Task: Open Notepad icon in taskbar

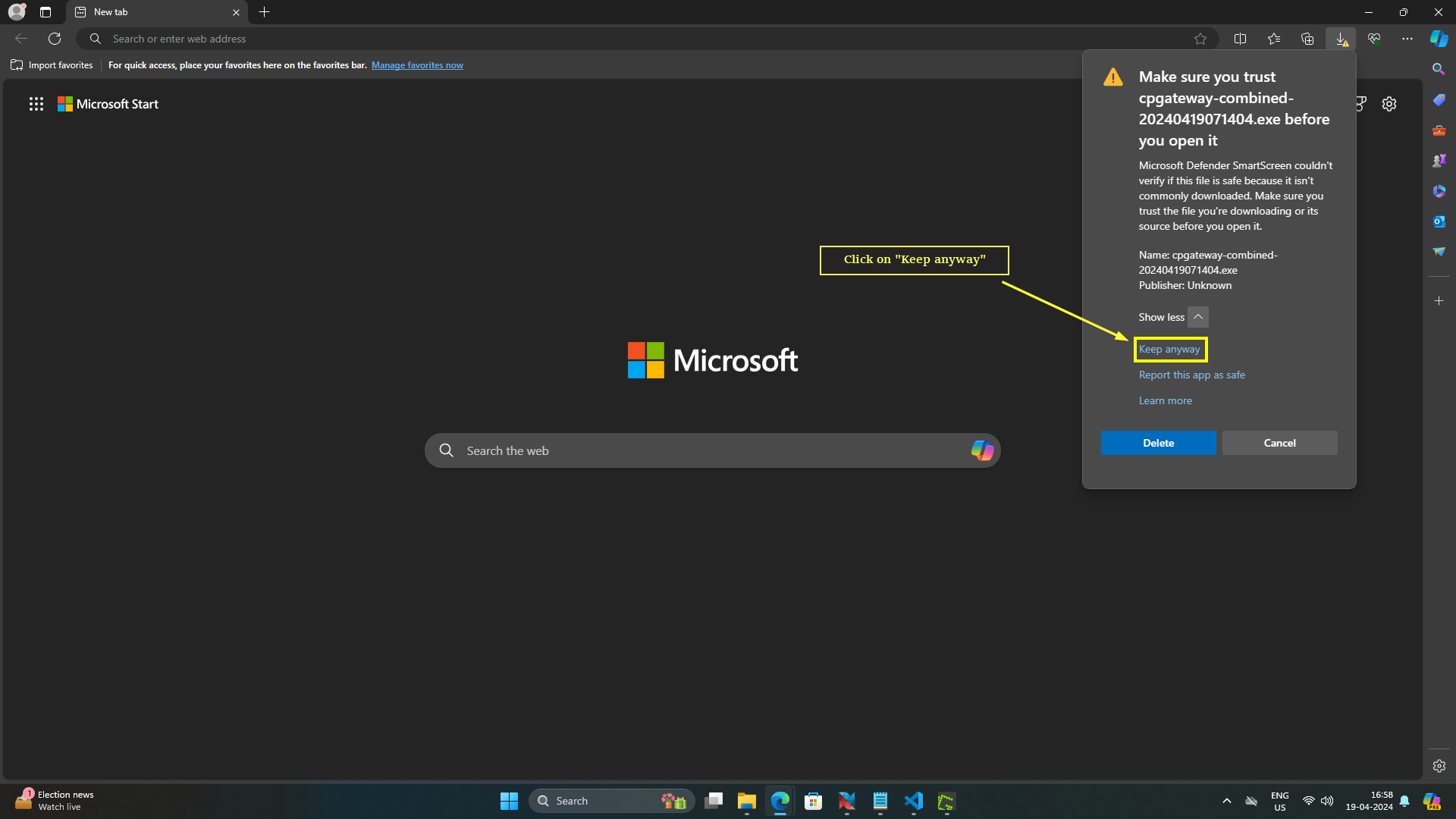Action: (880, 801)
